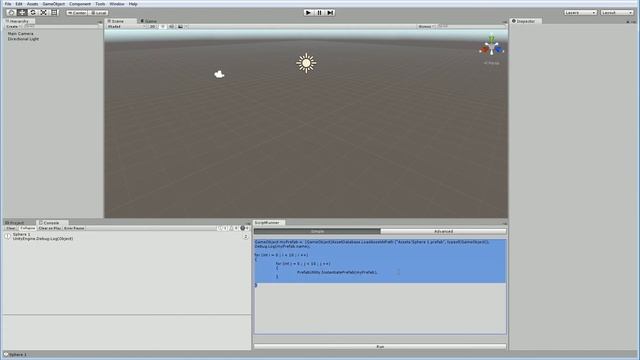Click the red X axis on the orientation gizmo
This screenshot has width=640, height=360.
click(x=484, y=50)
